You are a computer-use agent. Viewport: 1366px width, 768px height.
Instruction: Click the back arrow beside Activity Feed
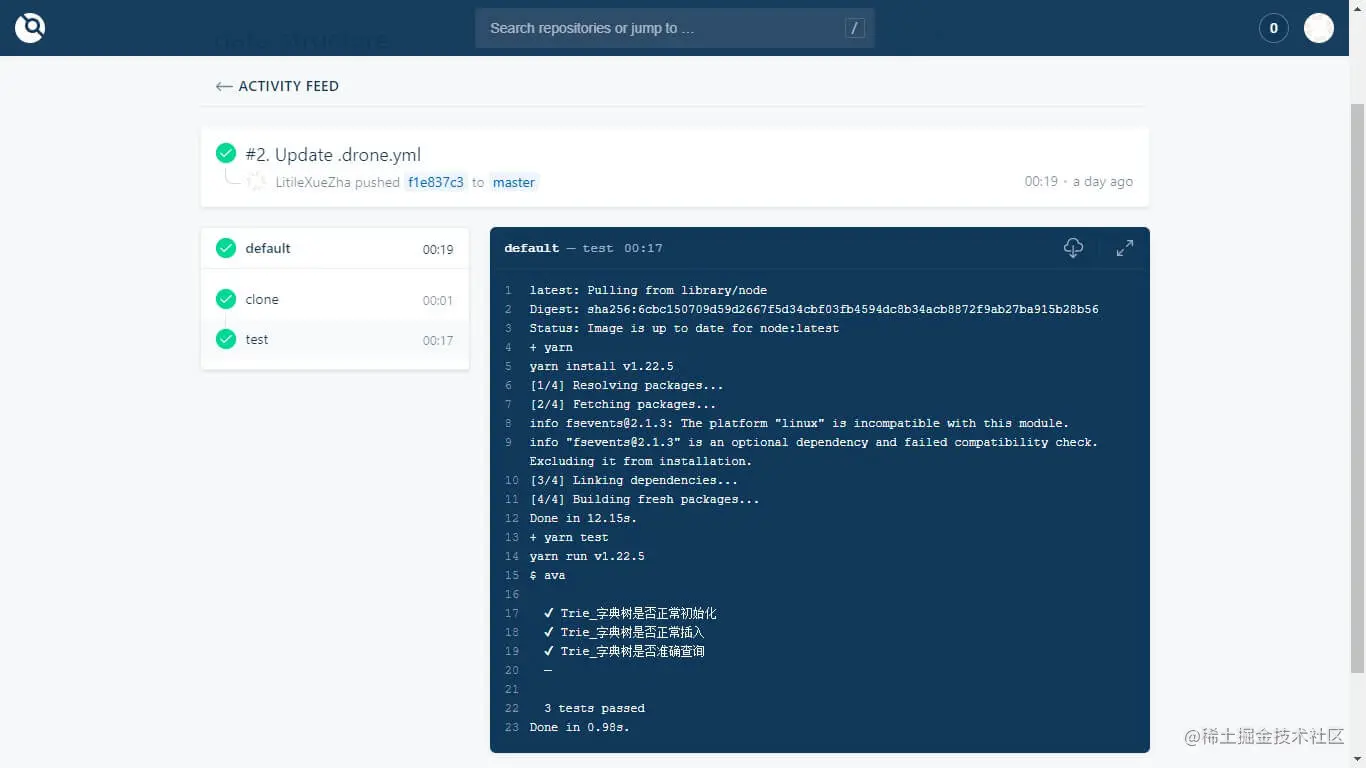coord(224,86)
